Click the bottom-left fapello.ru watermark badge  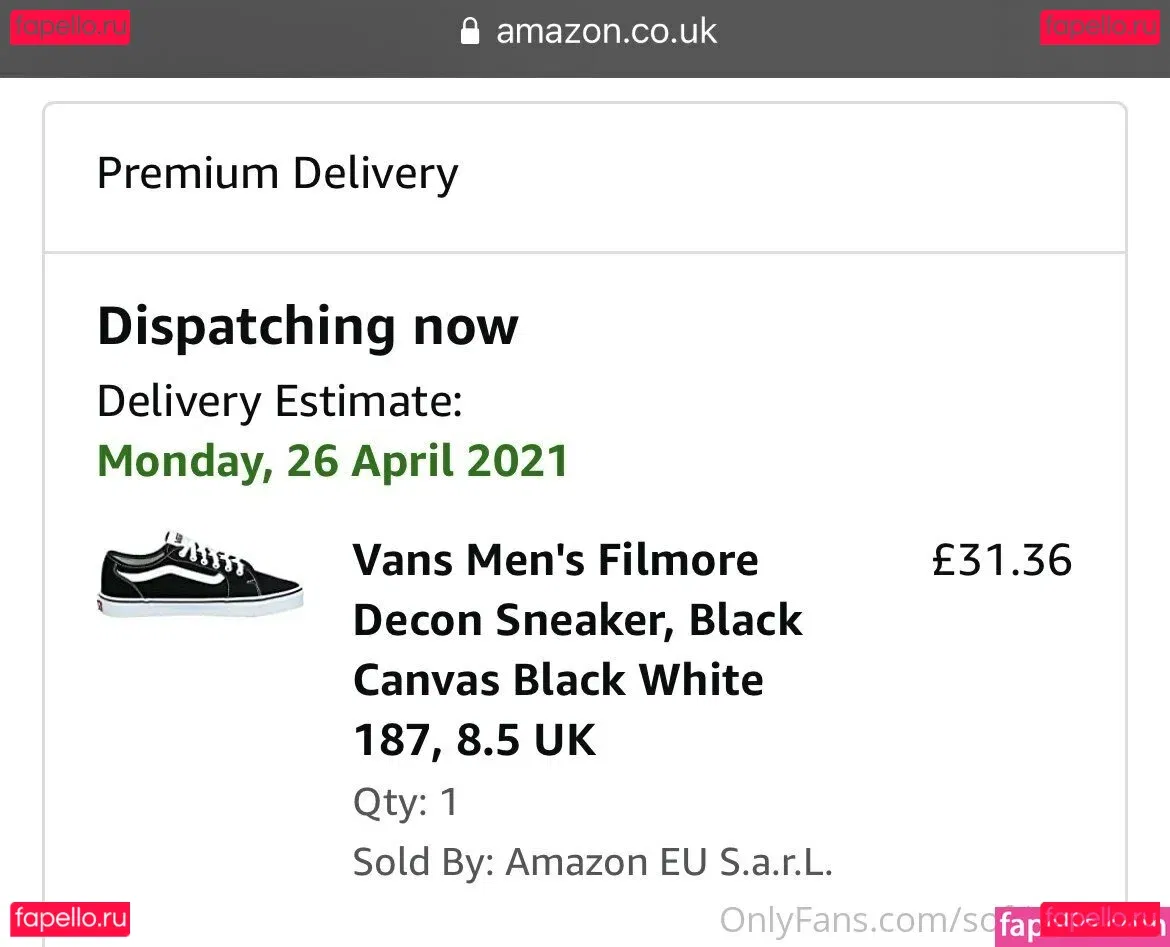tap(70, 919)
